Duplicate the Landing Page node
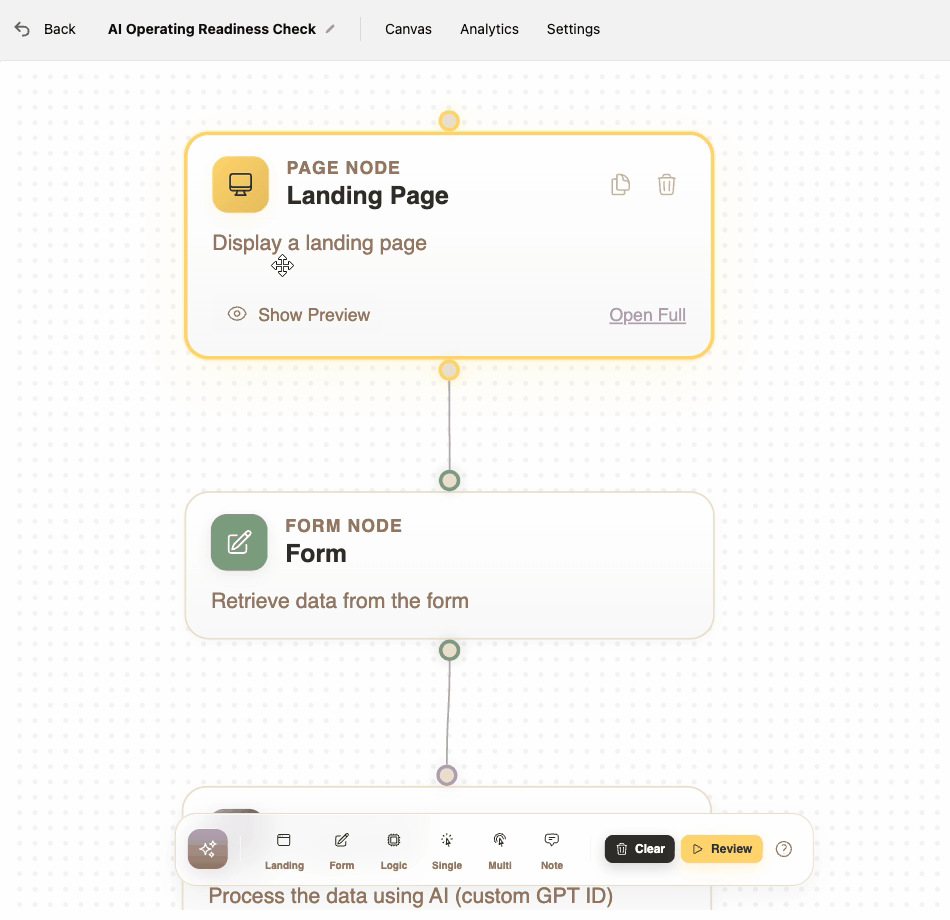This screenshot has width=950, height=920. 620,184
